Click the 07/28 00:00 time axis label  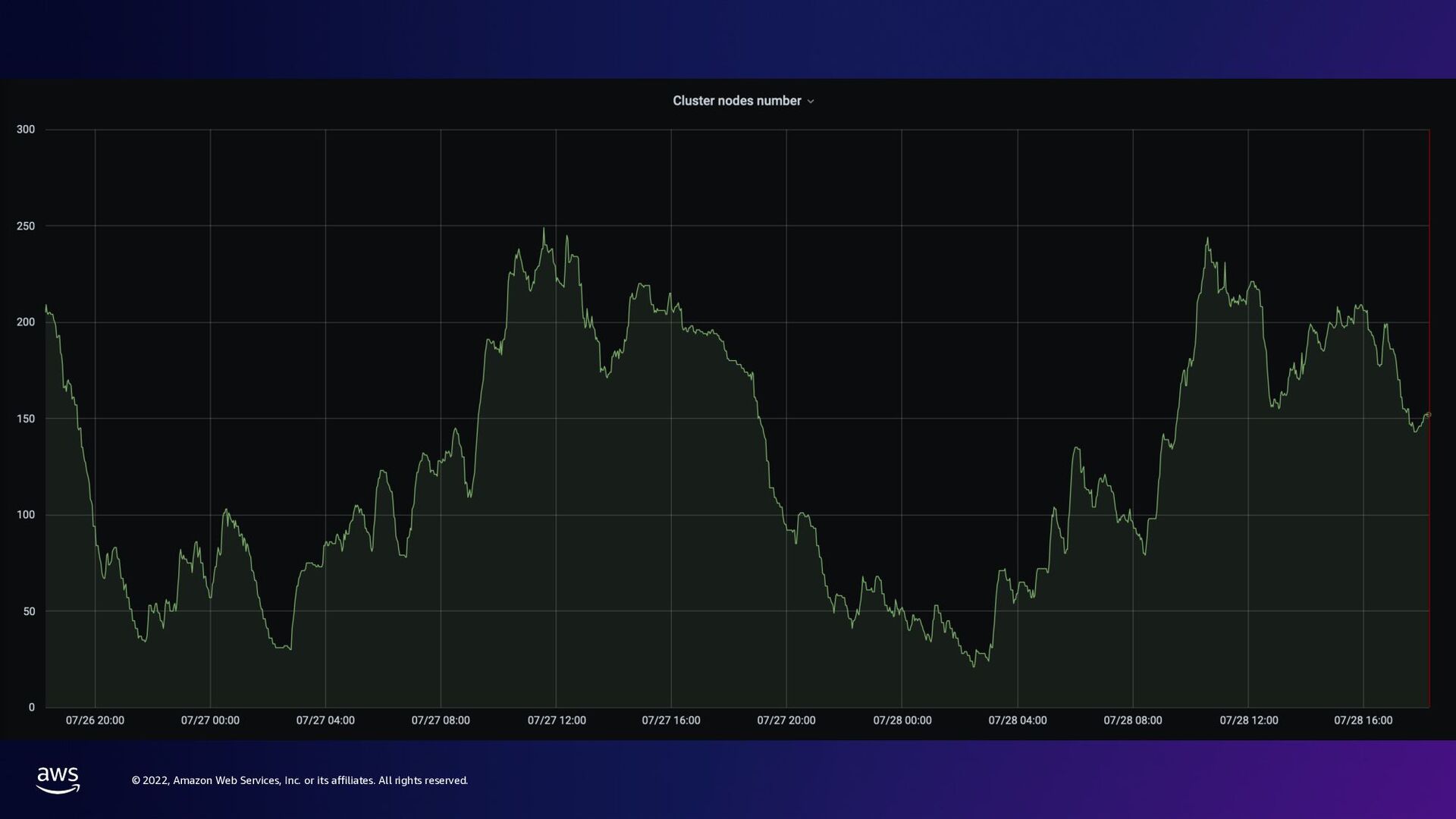click(x=902, y=720)
